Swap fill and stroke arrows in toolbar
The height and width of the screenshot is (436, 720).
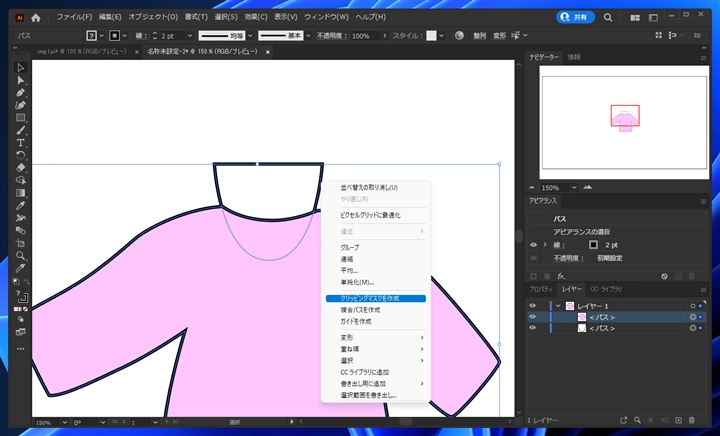[x=27, y=281]
